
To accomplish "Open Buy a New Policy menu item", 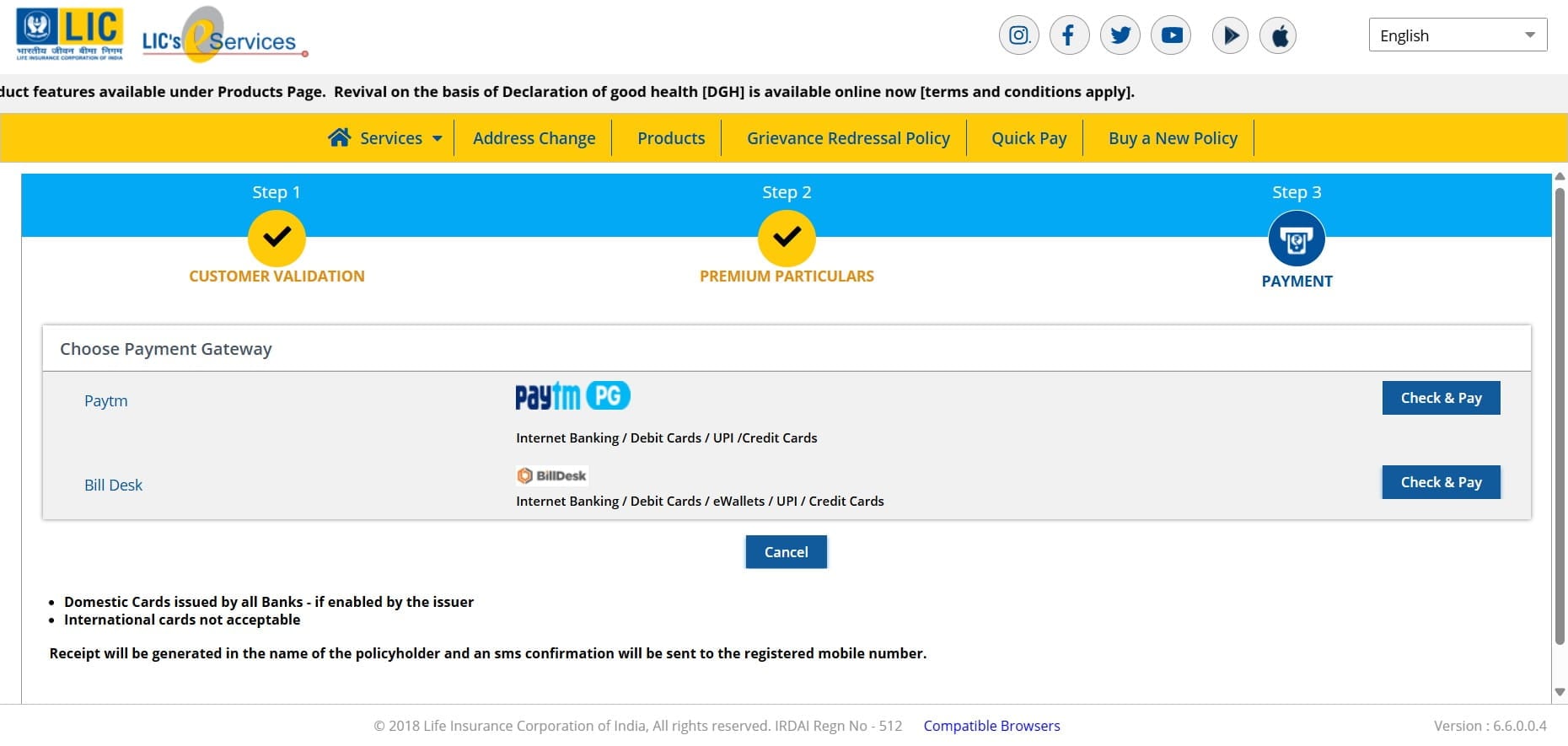I will [x=1173, y=138].
